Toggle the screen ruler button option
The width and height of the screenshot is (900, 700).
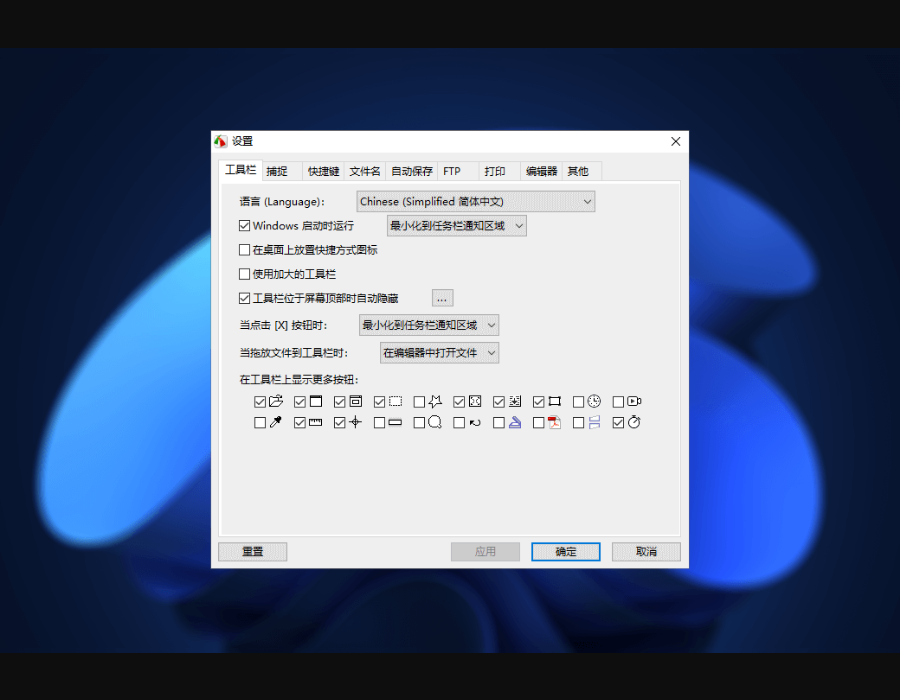click(x=300, y=423)
